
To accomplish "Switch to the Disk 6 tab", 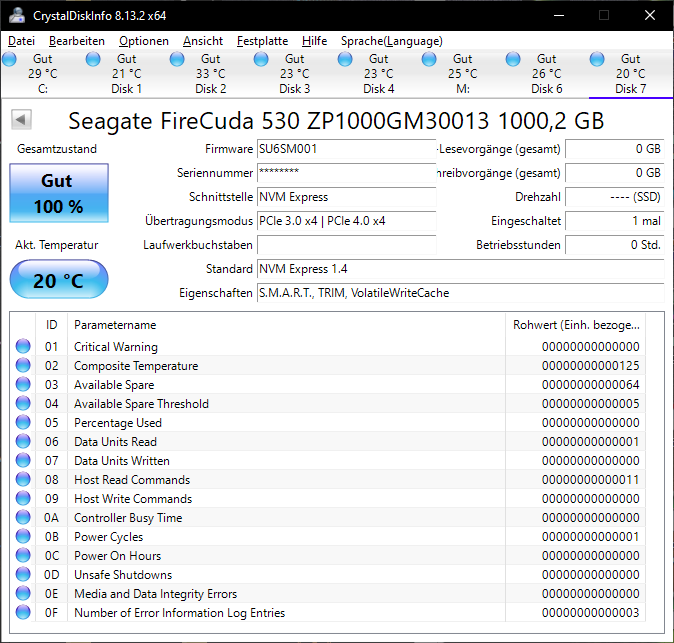I will click(547, 73).
